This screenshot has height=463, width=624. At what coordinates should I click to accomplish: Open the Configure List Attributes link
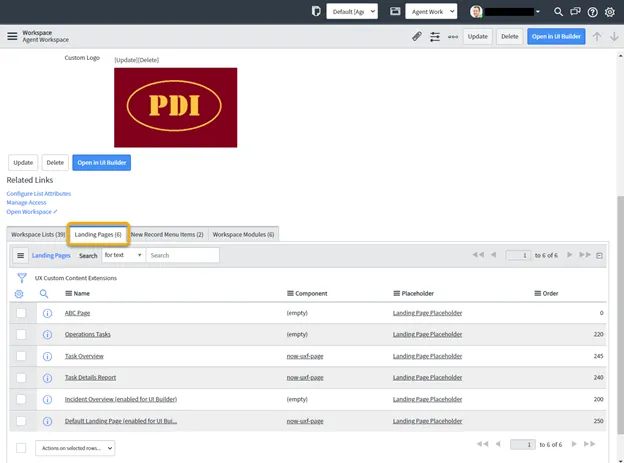39,193
